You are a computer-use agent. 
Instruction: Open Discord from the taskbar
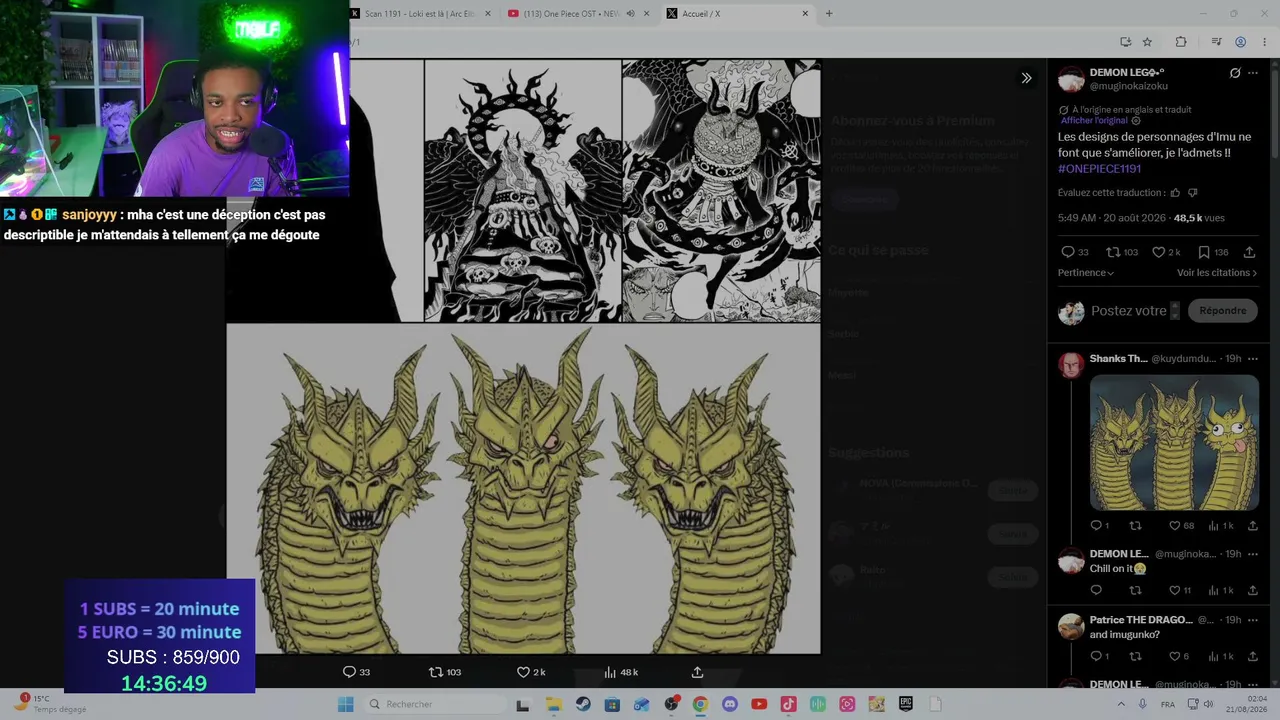[x=729, y=704]
